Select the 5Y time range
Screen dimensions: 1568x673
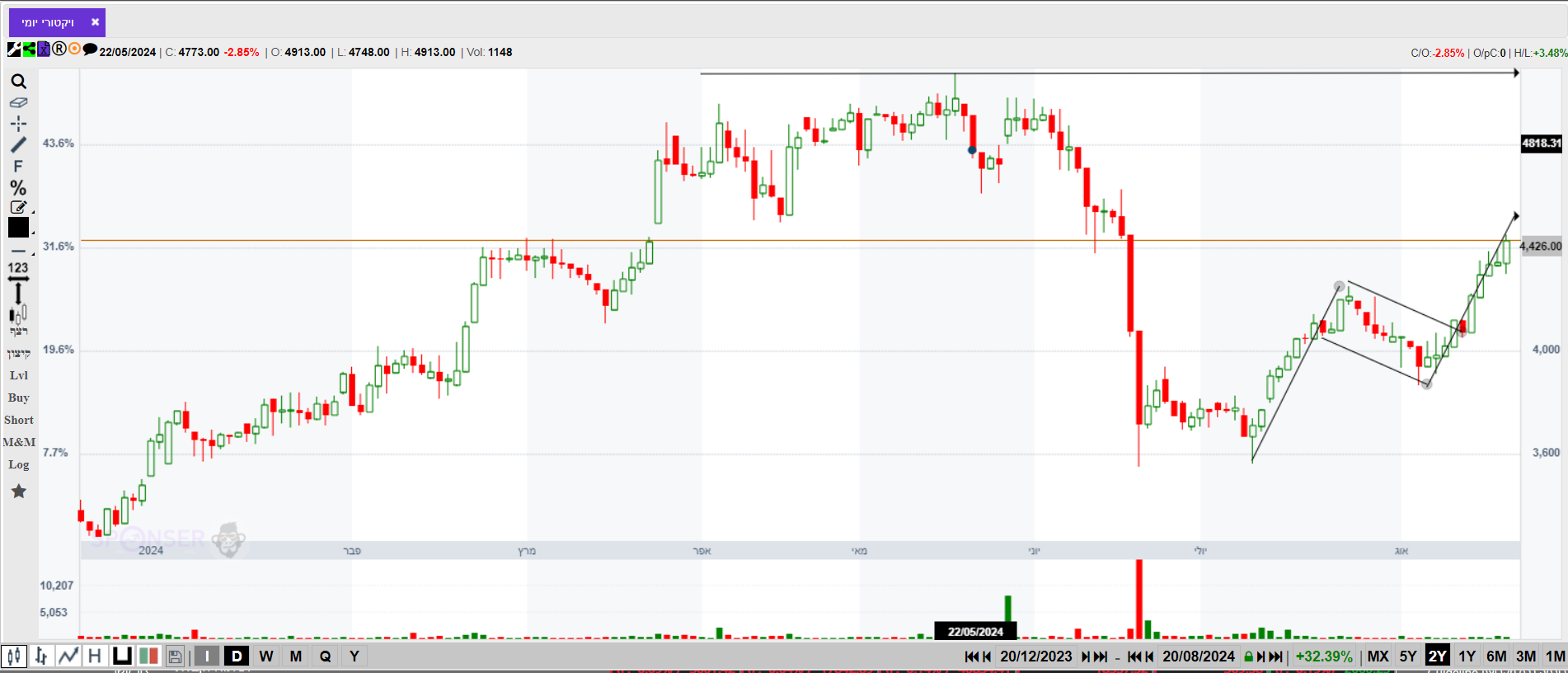coord(1408,657)
